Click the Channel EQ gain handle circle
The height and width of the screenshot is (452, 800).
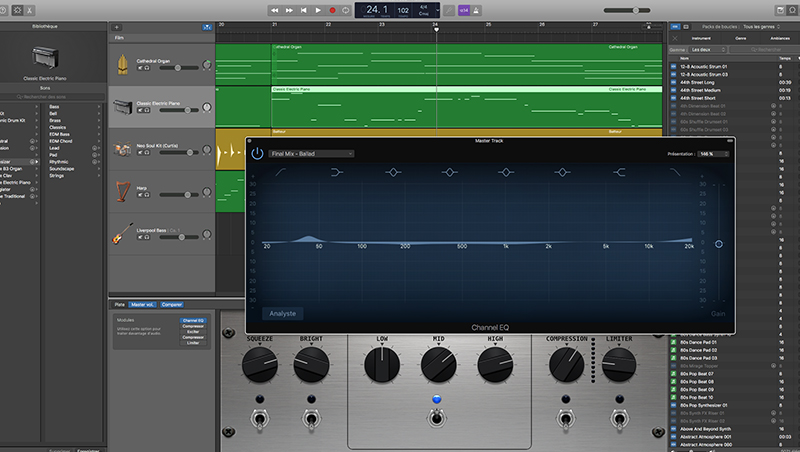click(x=718, y=244)
